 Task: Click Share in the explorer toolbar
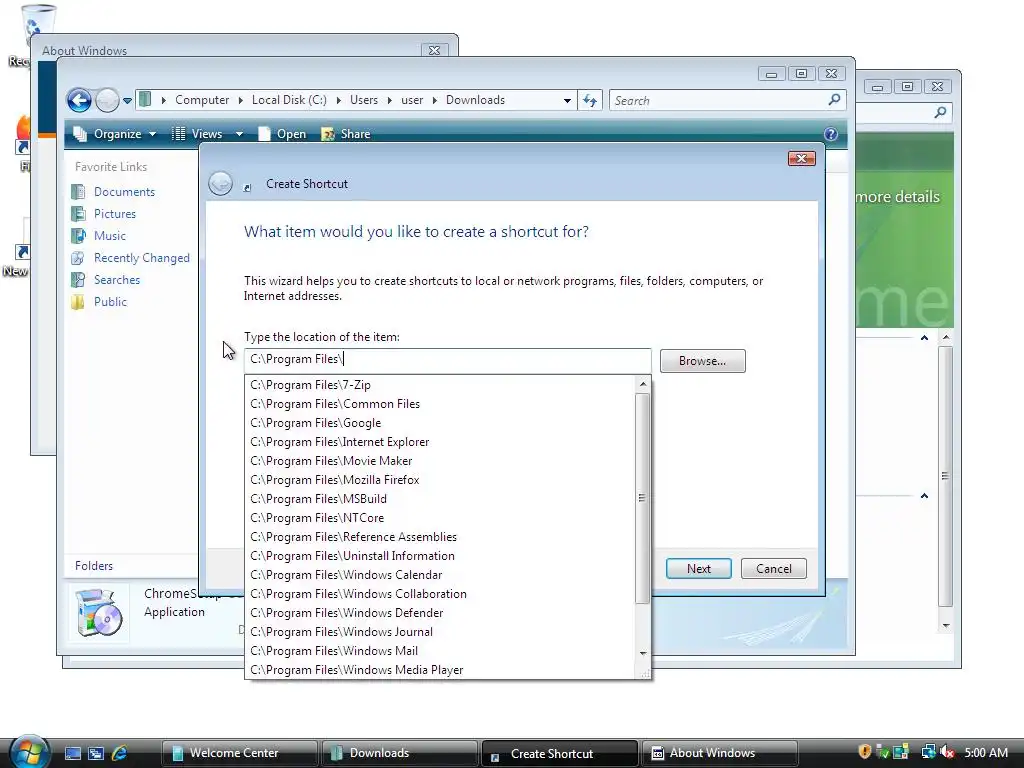pos(346,134)
